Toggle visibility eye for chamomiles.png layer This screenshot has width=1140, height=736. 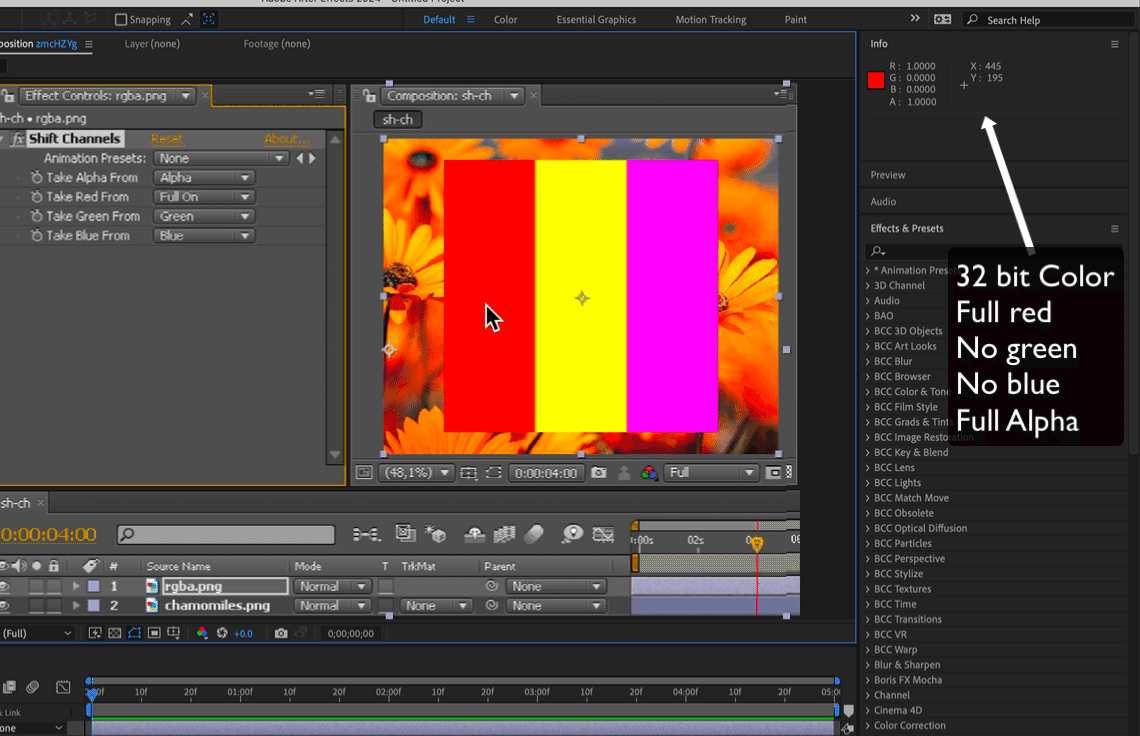[x=5, y=605]
